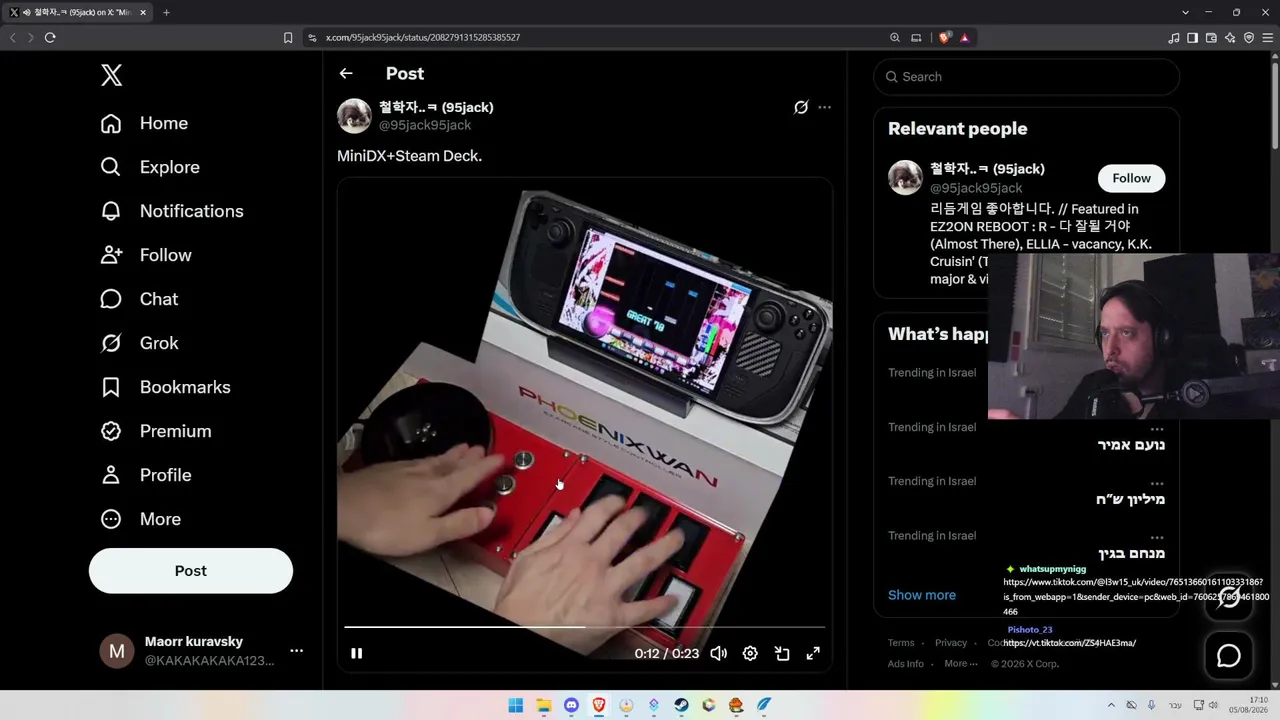Image resolution: width=1280 pixels, height=720 pixels.
Task: Follow 95jack in Relevant people
Action: point(1131,178)
